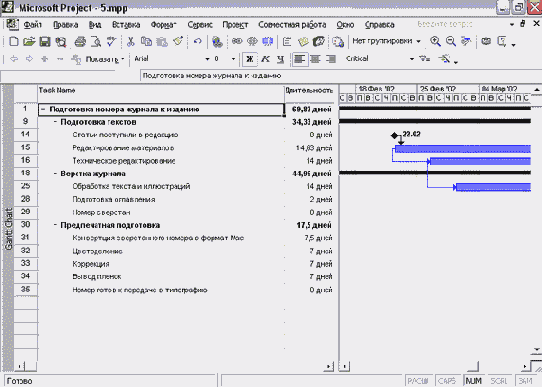Open Task Information icon
542x387 pixels.
click(287, 42)
